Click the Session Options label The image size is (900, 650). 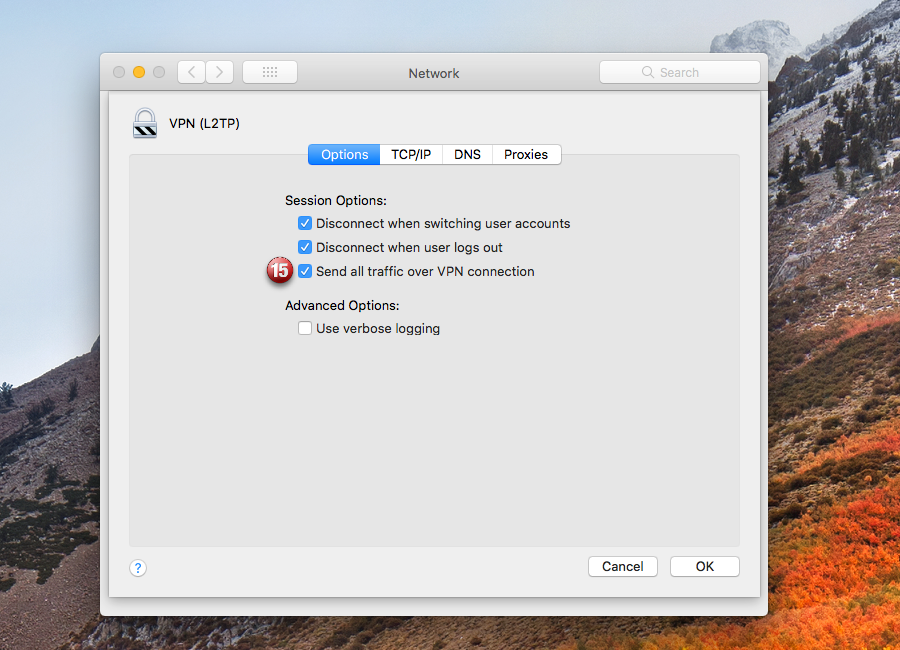[x=336, y=200]
